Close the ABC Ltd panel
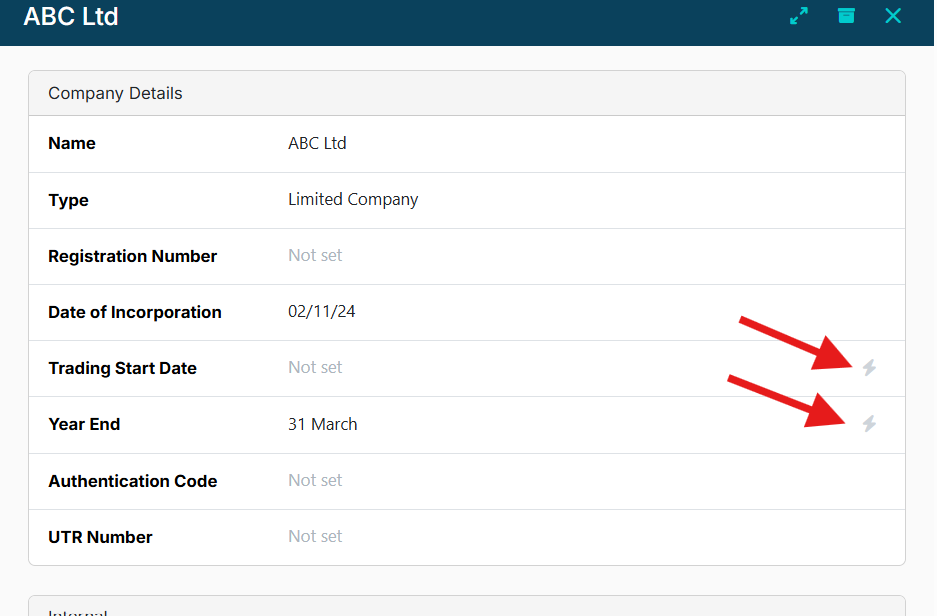Screen dimensions: 937x616 click(x=893, y=16)
